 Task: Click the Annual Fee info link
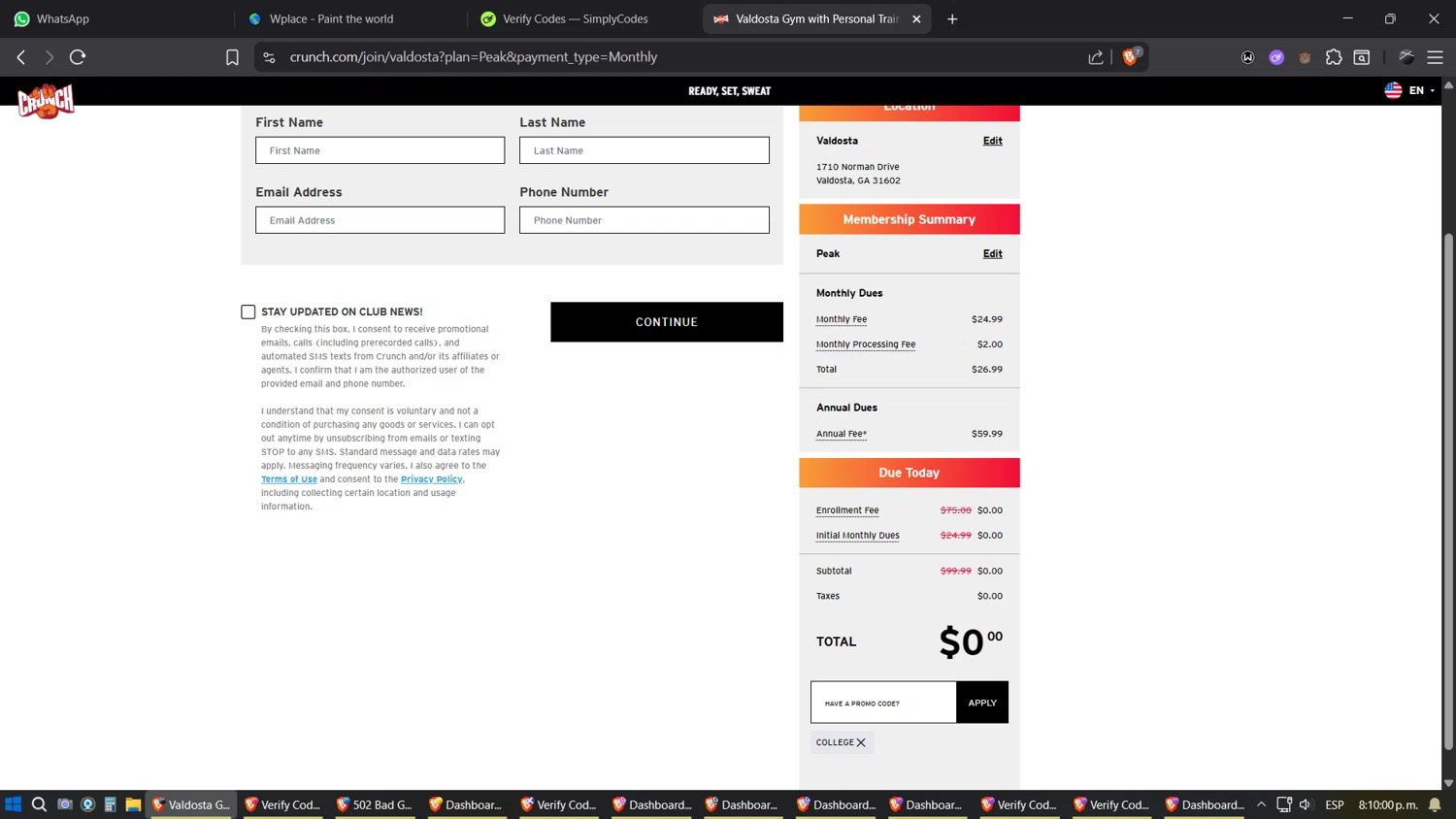(x=842, y=434)
